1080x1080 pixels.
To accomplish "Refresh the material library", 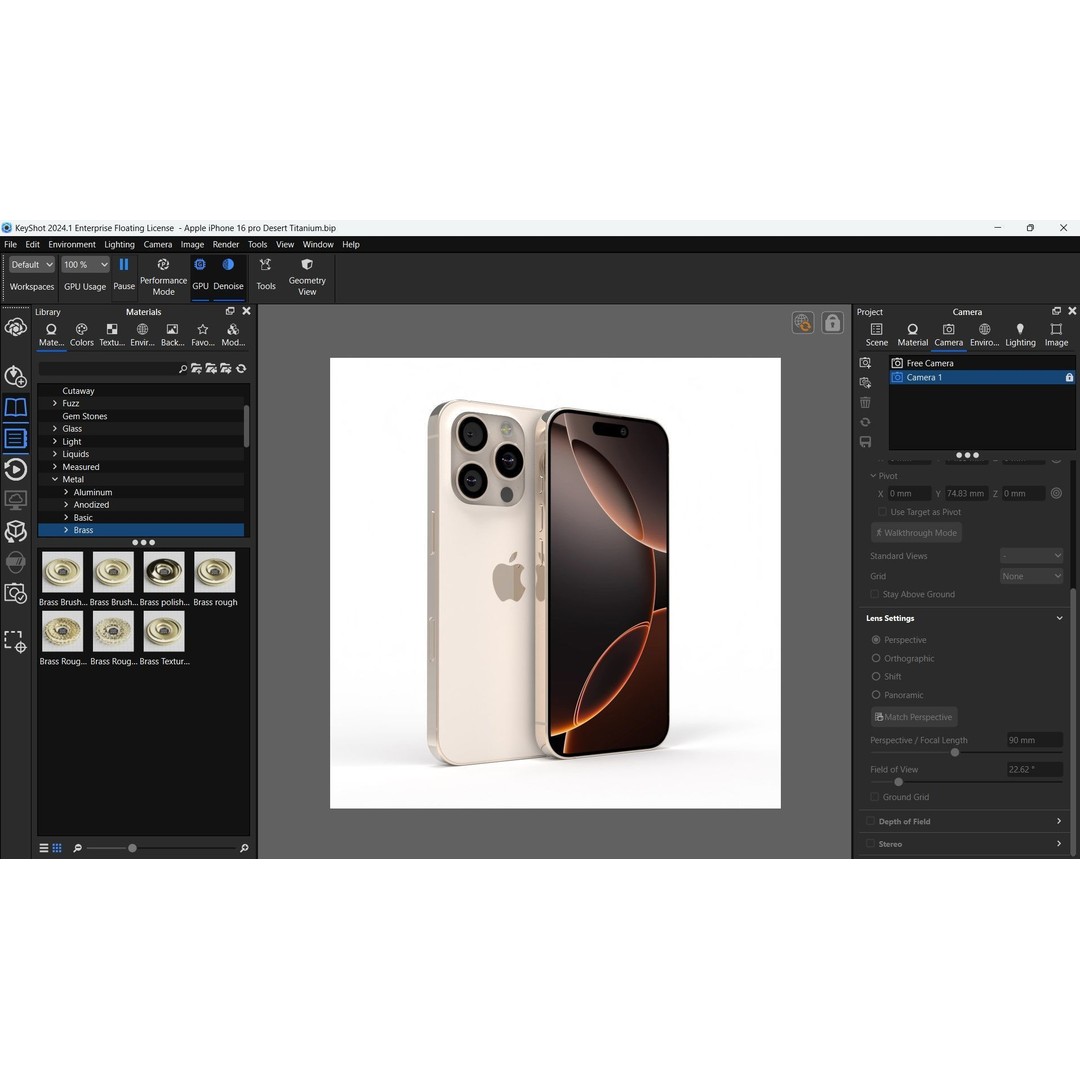I will tap(241, 368).
